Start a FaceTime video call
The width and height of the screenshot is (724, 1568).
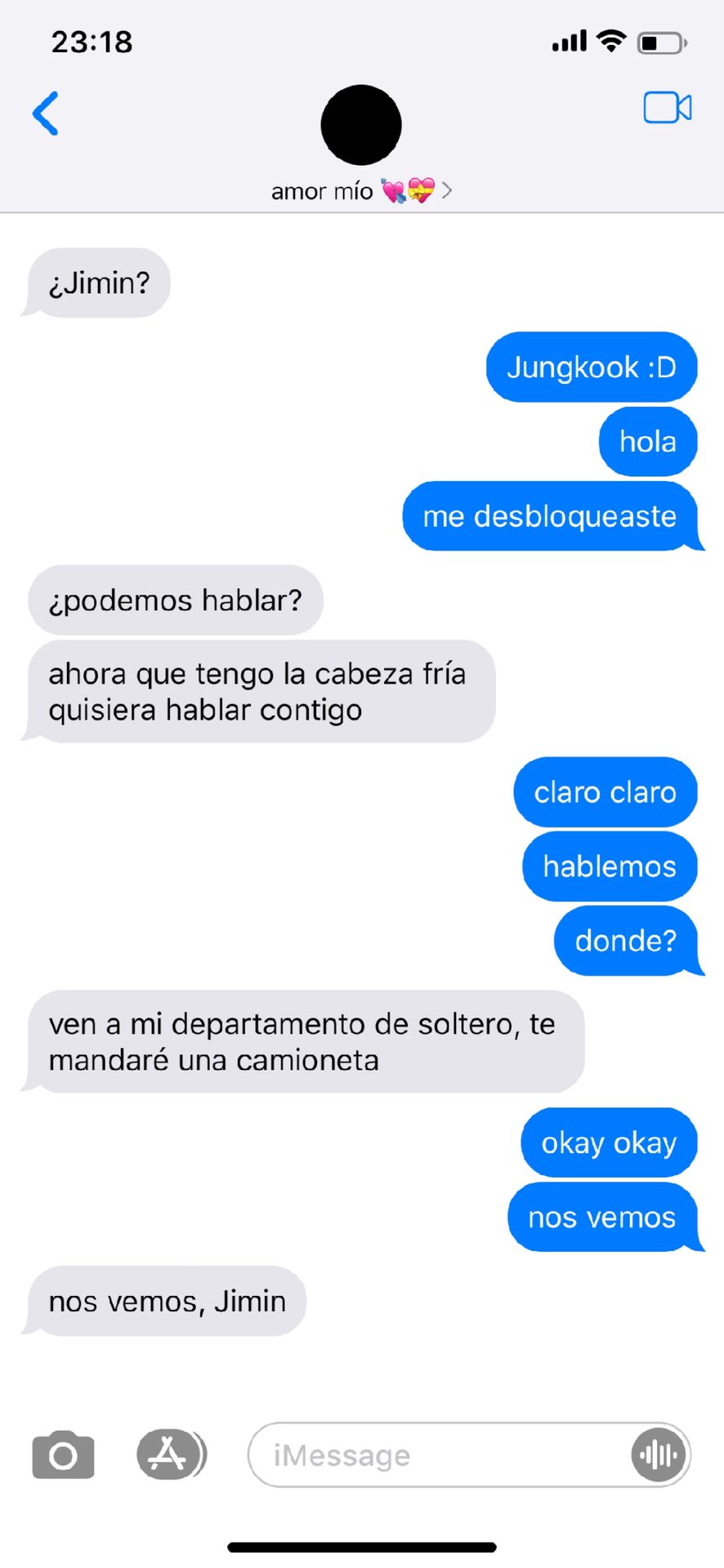click(668, 108)
